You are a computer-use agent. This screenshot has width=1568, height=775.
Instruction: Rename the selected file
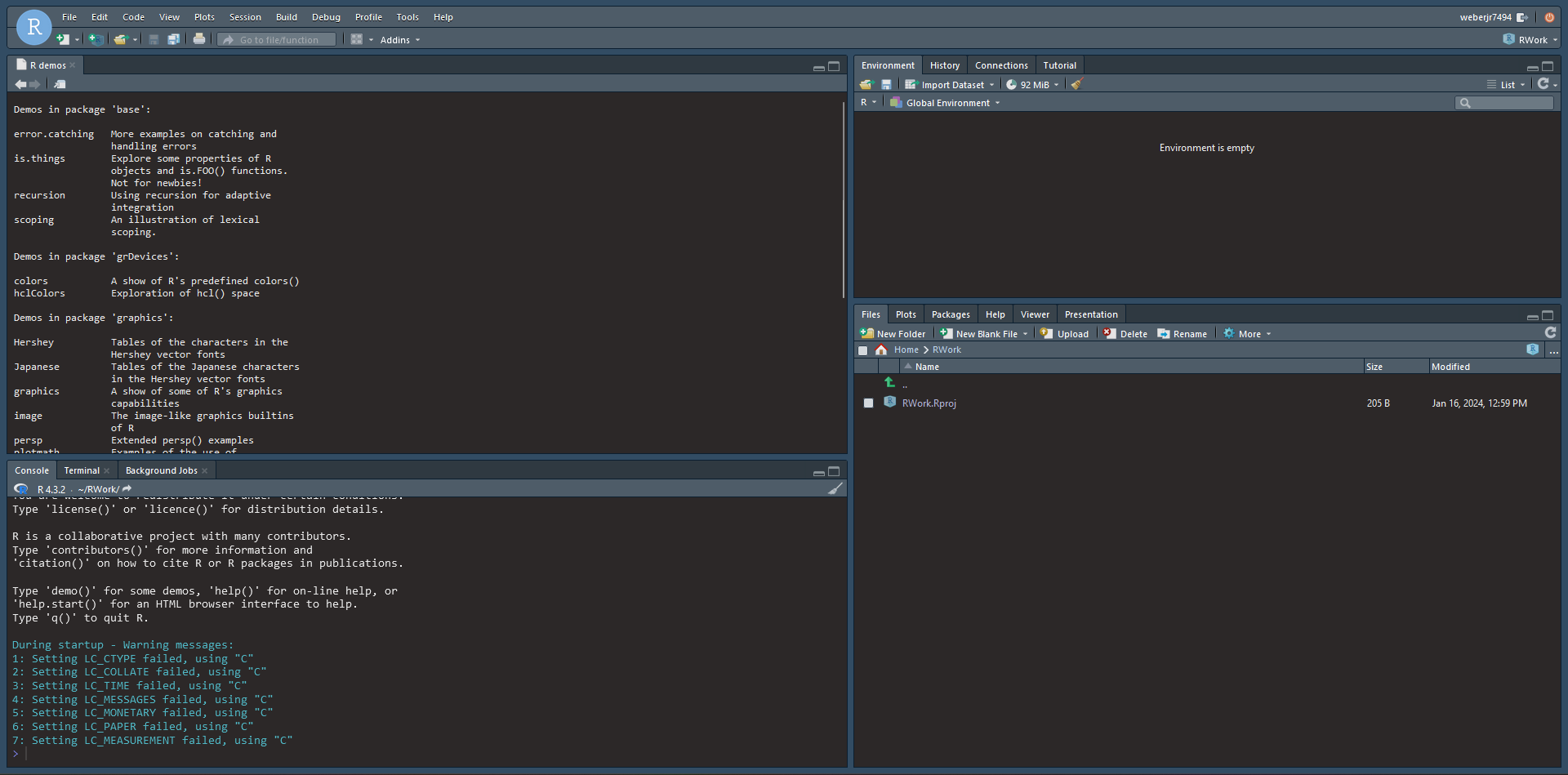coord(1182,333)
